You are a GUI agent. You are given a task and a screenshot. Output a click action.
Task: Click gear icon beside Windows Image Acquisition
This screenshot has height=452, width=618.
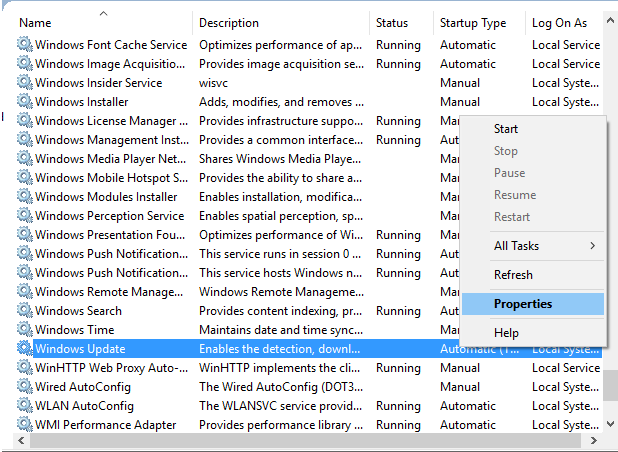coord(25,63)
